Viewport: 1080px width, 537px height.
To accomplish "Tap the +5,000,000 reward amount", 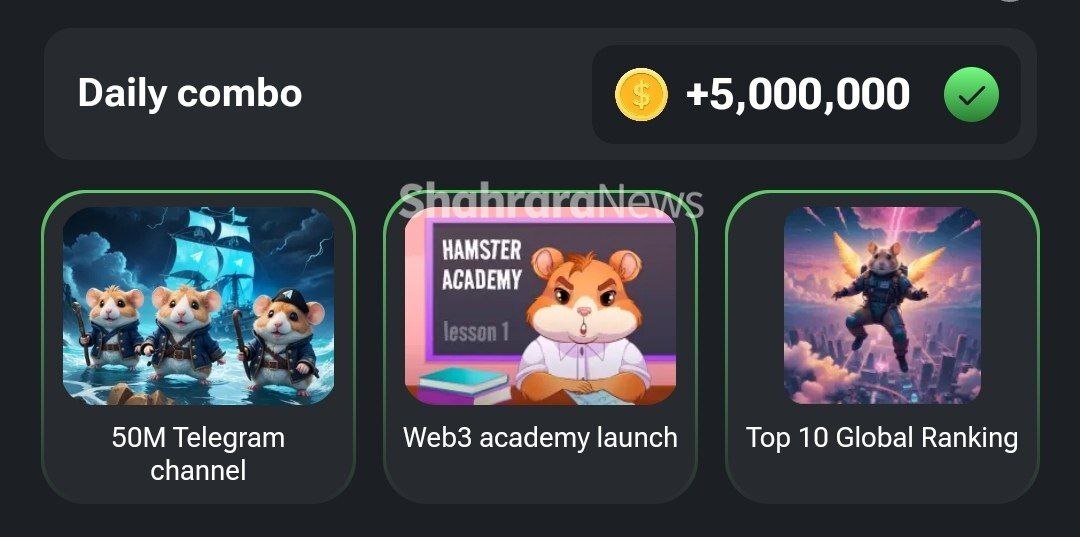I will click(x=798, y=94).
